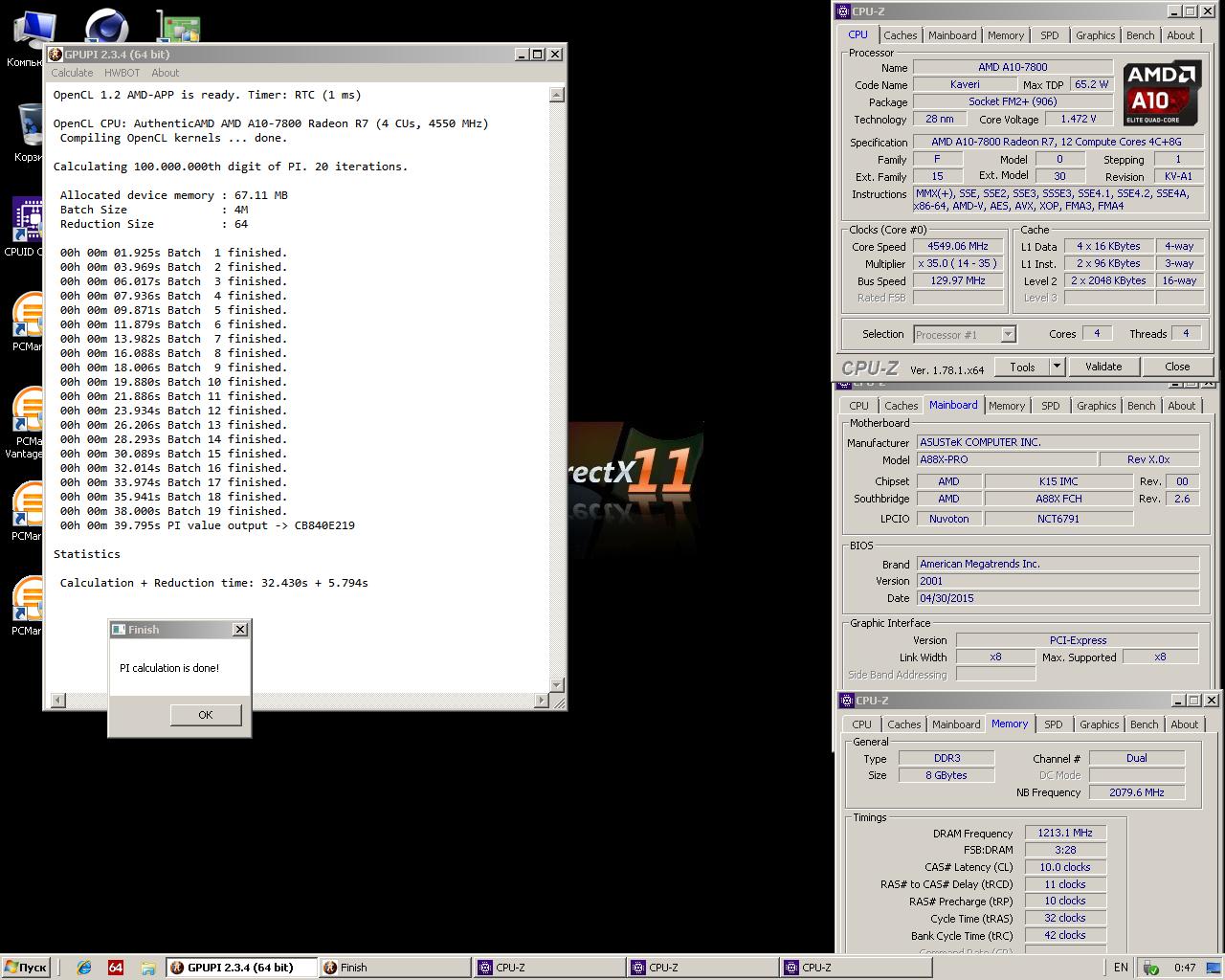The width and height of the screenshot is (1225, 980).
Task: Open the CPUID CPU-Z desktop shortcut
Action: coord(26,227)
